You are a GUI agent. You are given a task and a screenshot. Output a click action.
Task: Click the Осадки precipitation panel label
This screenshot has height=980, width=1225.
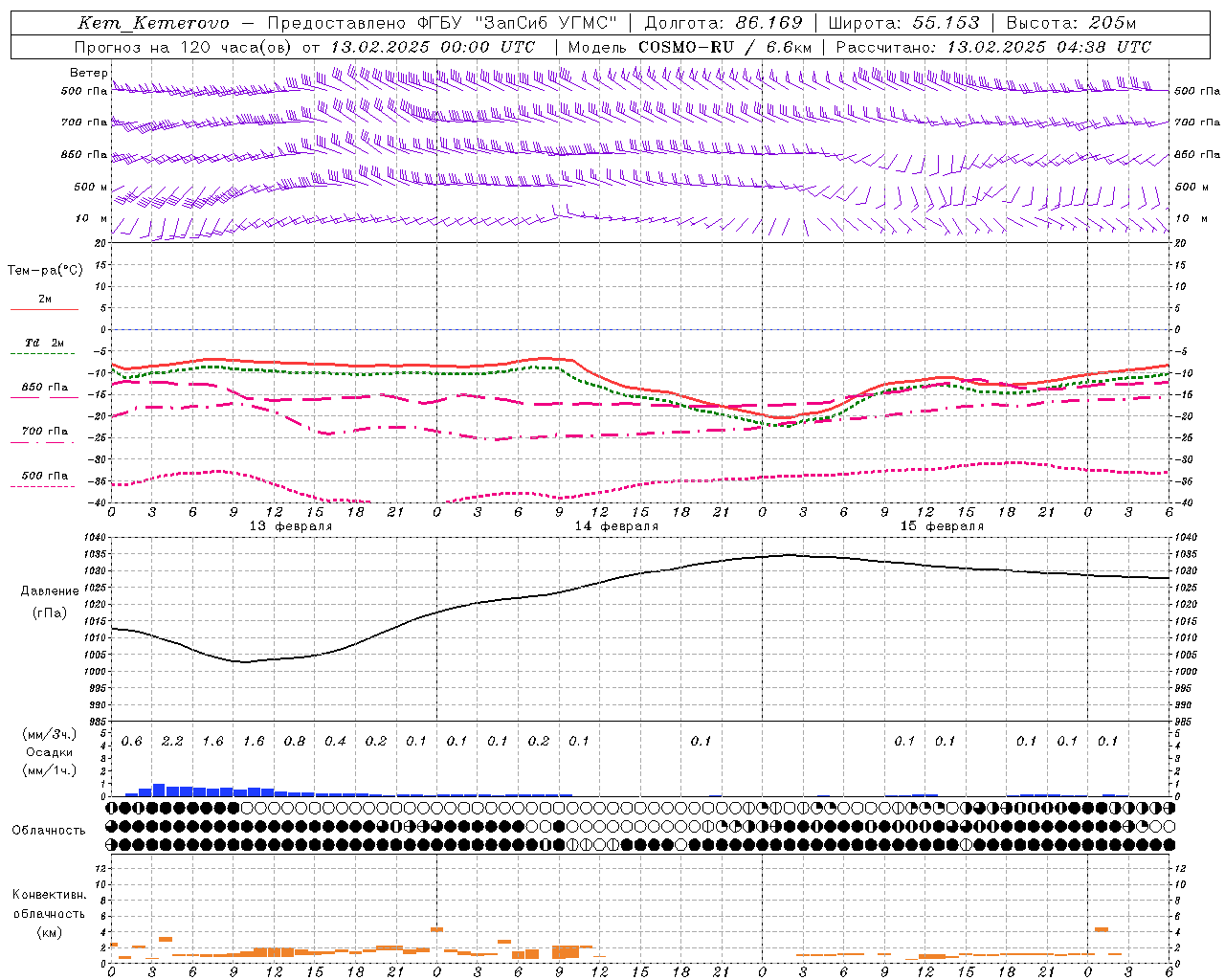point(50,752)
